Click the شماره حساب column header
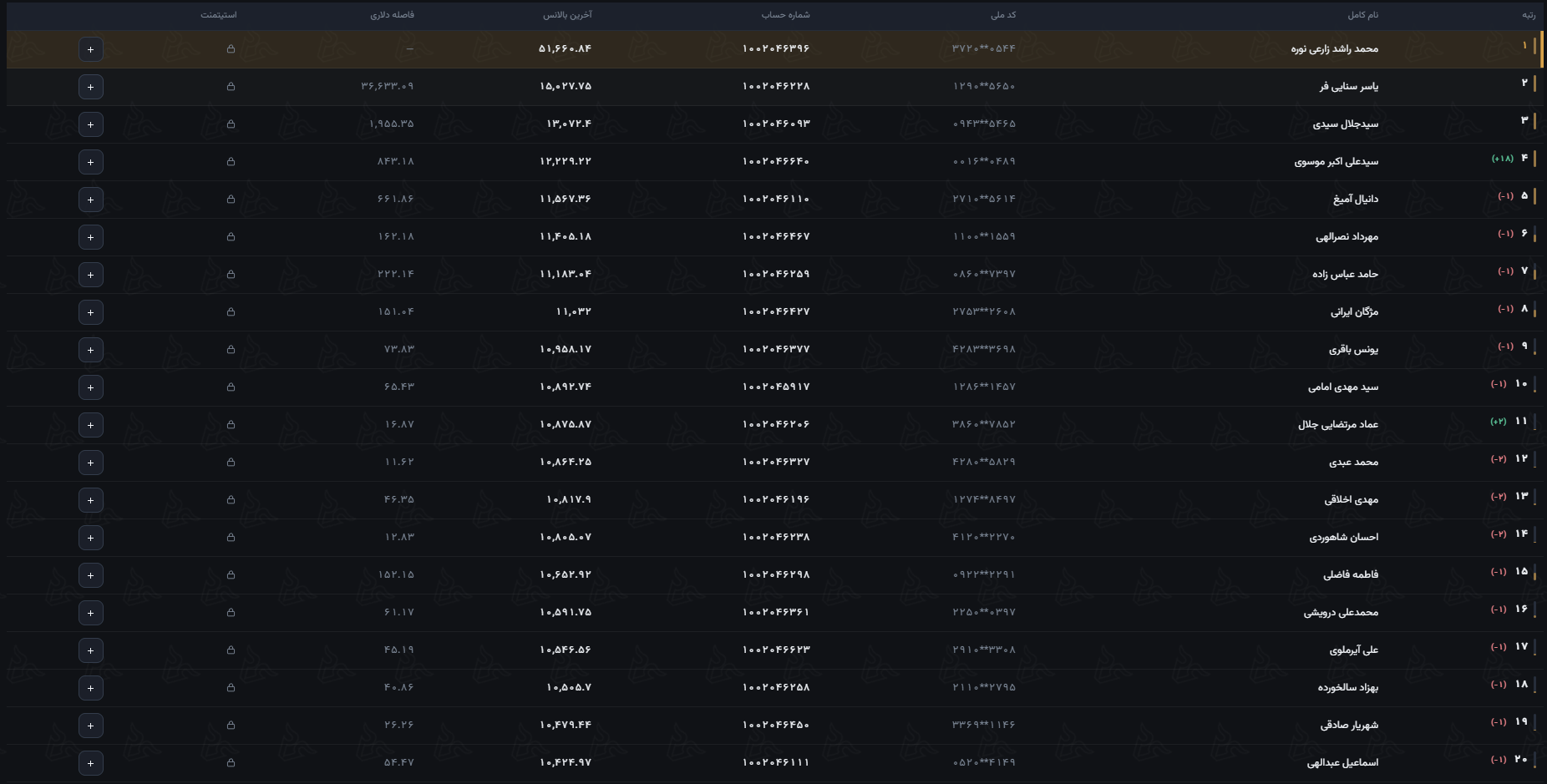This screenshot has width=1547, height=784. [785, 15]
